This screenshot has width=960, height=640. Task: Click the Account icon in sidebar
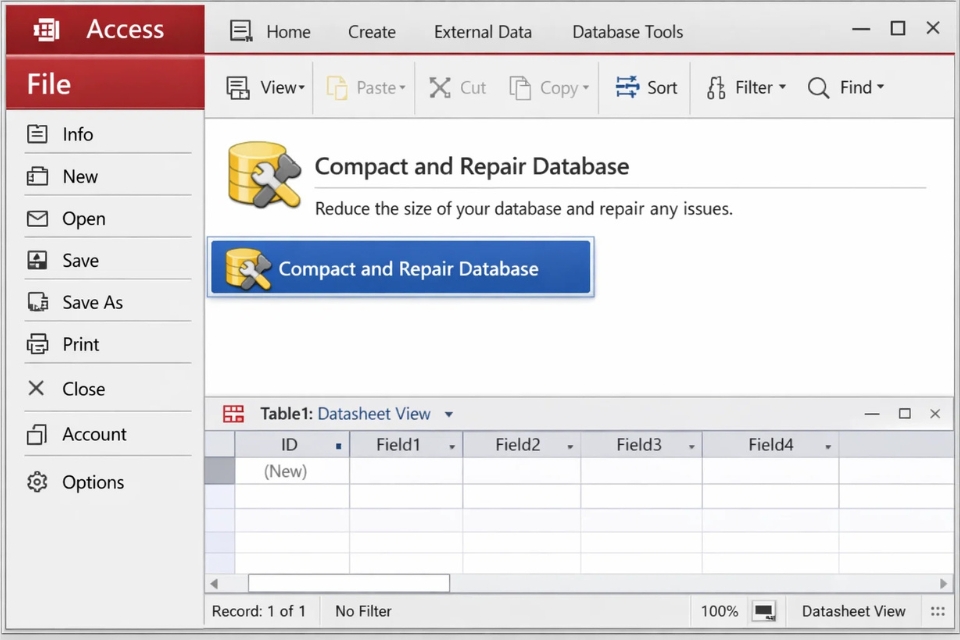coord(37,434)
